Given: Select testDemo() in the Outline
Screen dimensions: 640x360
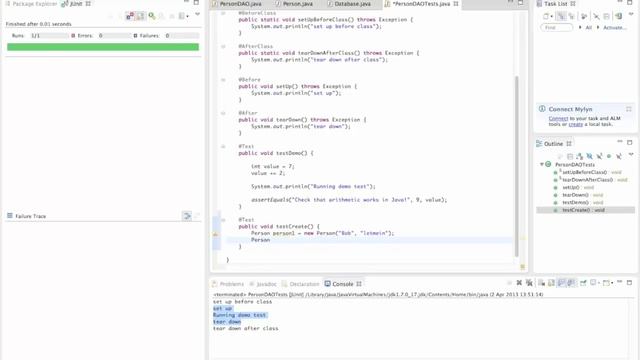Looking at the screenshot, I should point(576,202).
